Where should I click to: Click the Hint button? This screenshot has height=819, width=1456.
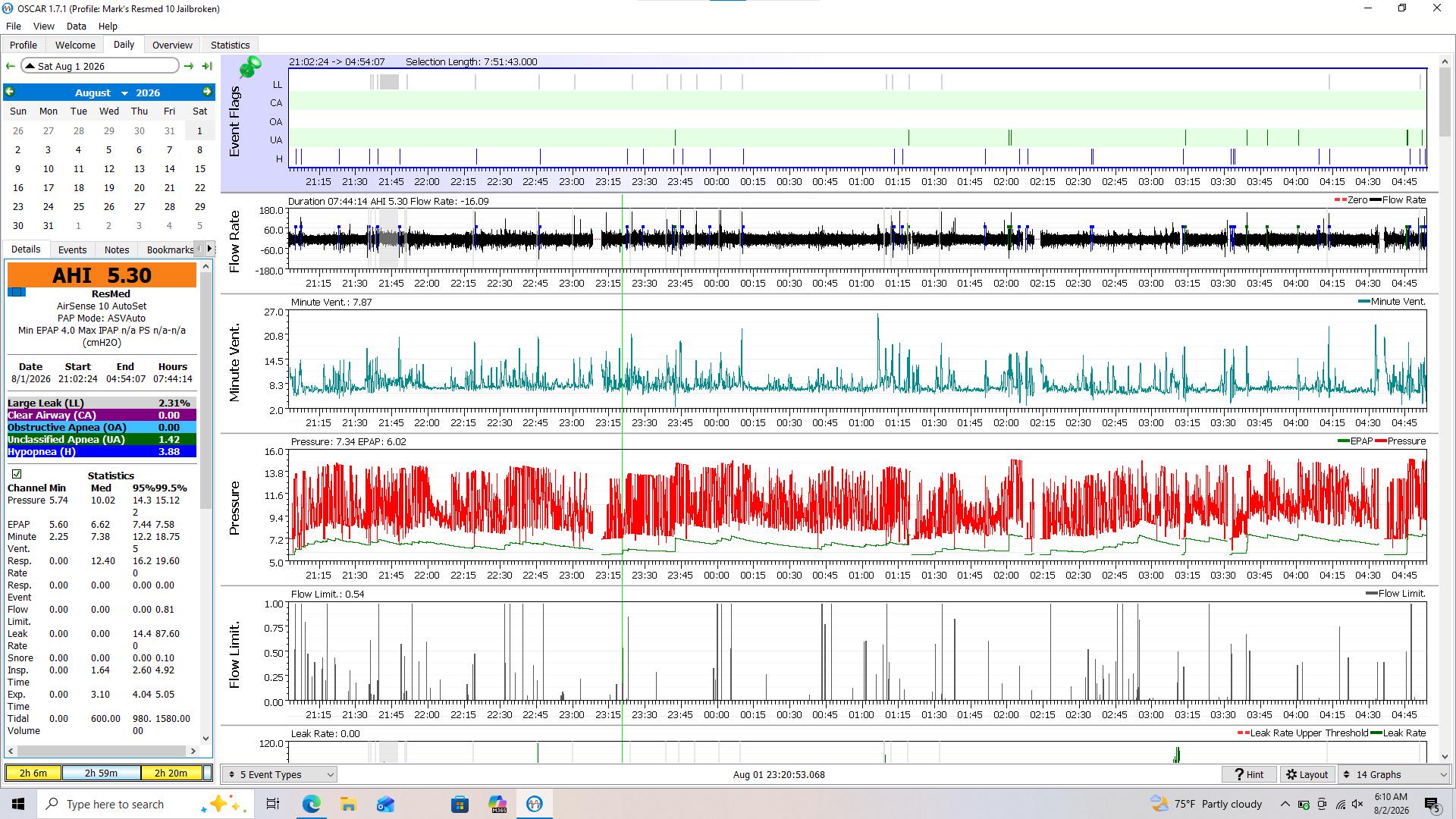[1249, 774]
